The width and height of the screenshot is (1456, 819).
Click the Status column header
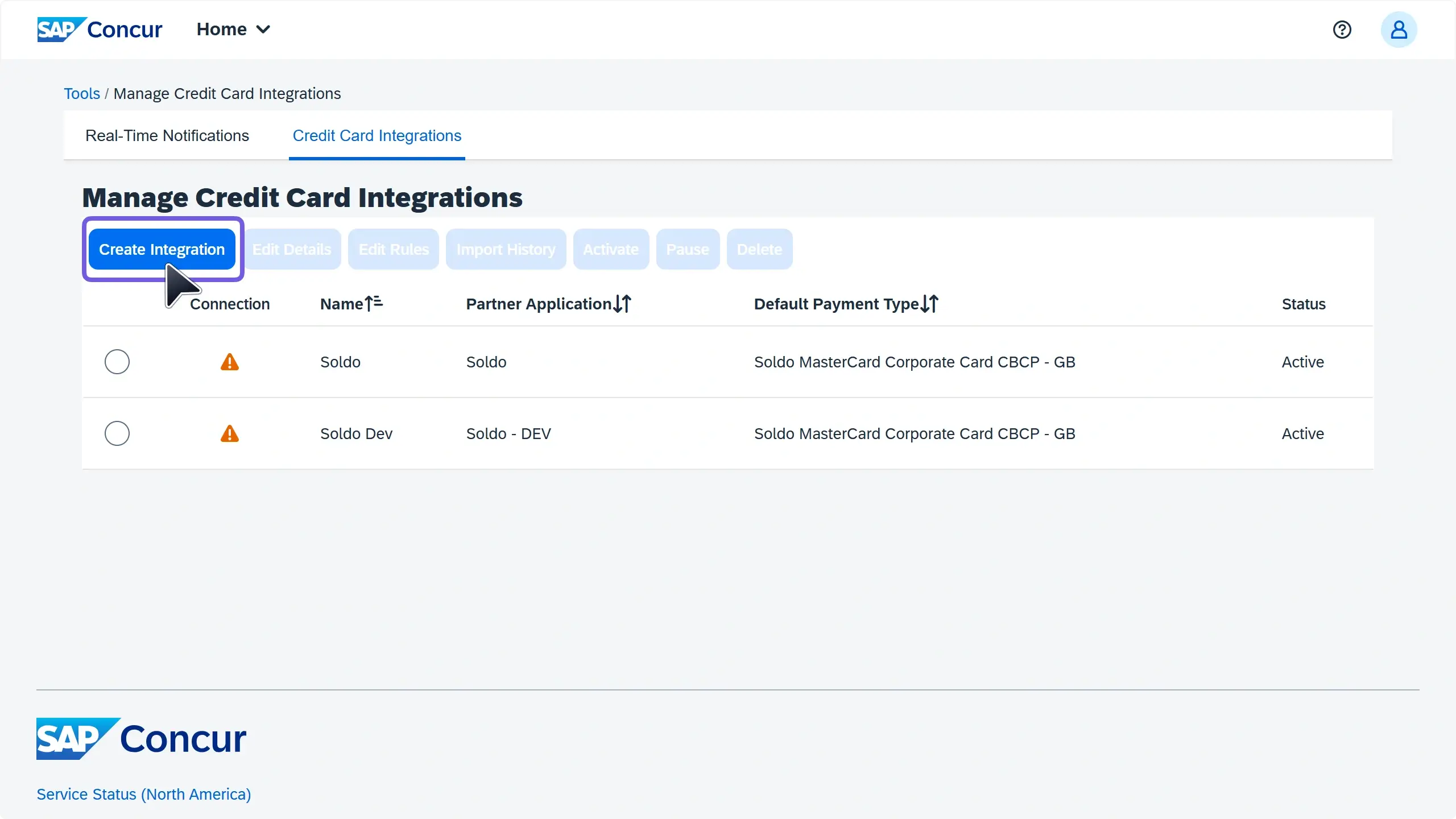[1304, 304]
